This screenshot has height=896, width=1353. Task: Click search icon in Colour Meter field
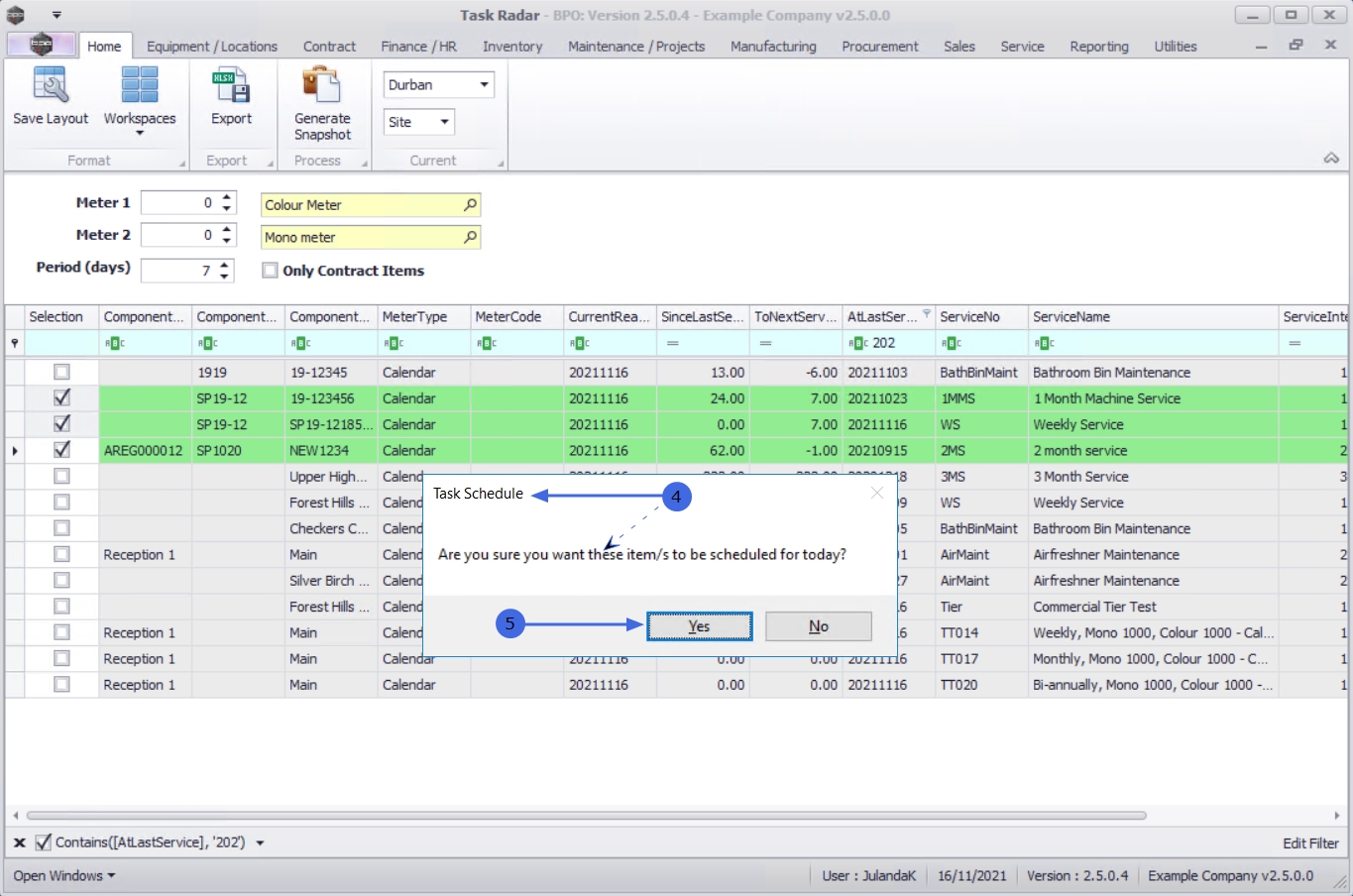click(470, 205)
